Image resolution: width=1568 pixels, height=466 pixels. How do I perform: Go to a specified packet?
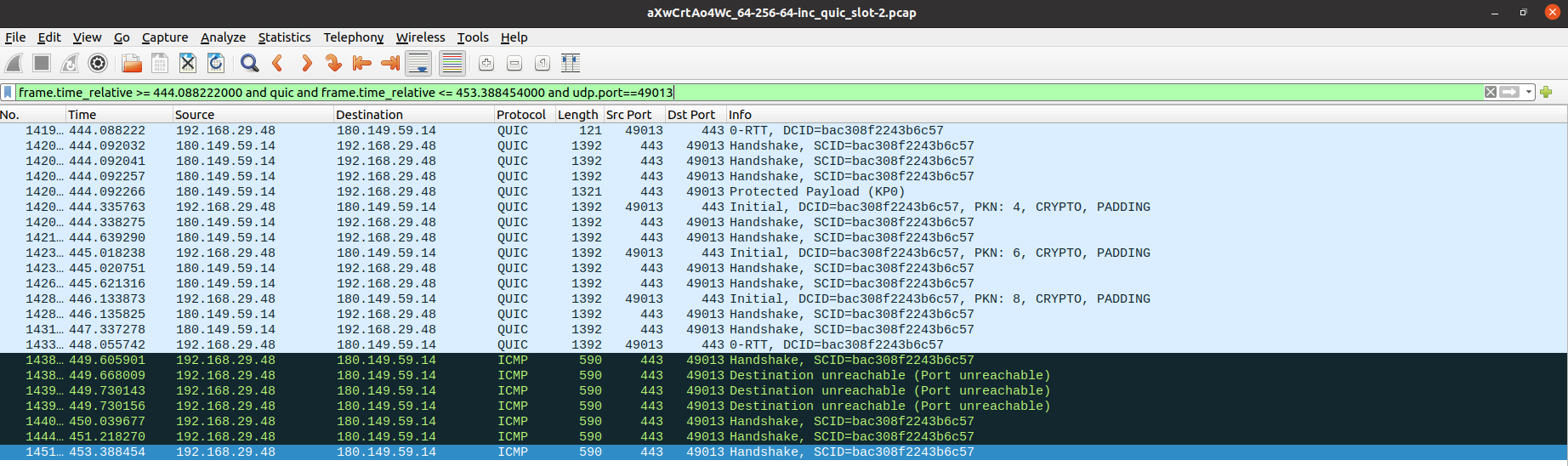334,63
